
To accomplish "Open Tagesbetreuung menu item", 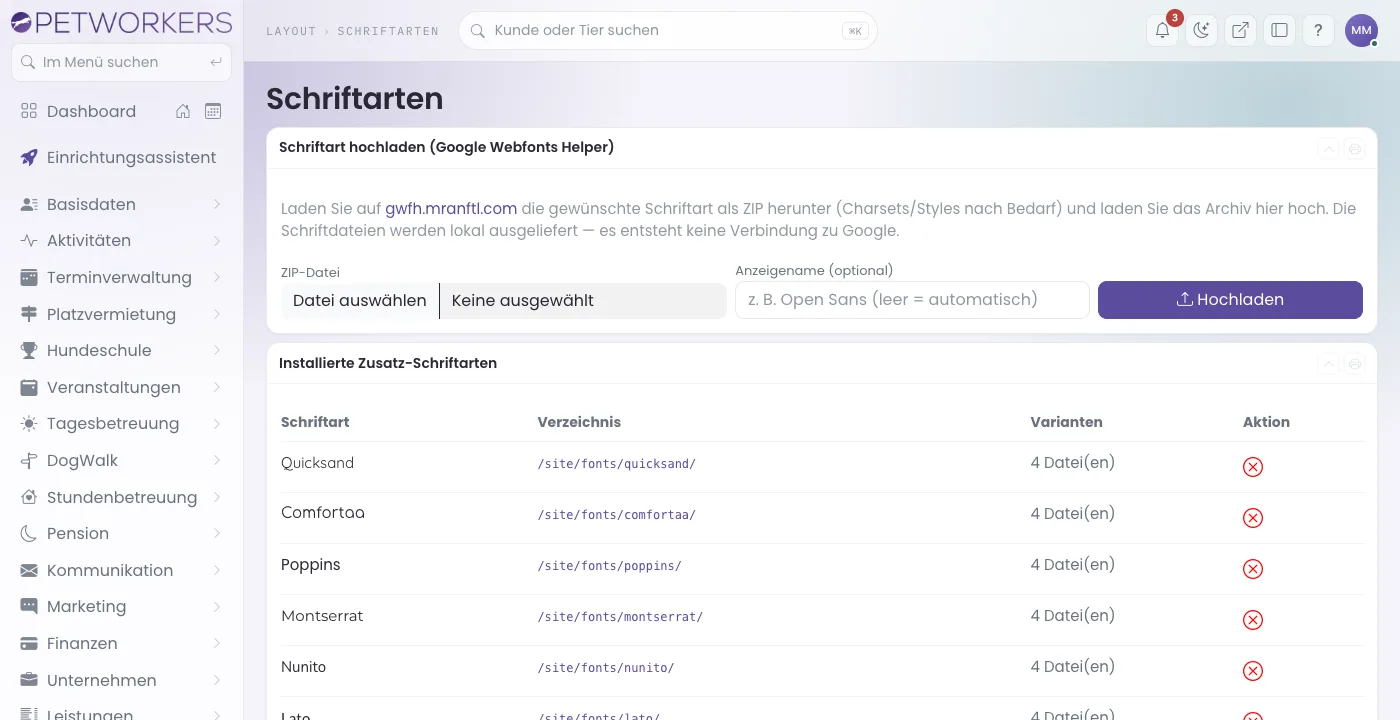I will pos(121,424).
